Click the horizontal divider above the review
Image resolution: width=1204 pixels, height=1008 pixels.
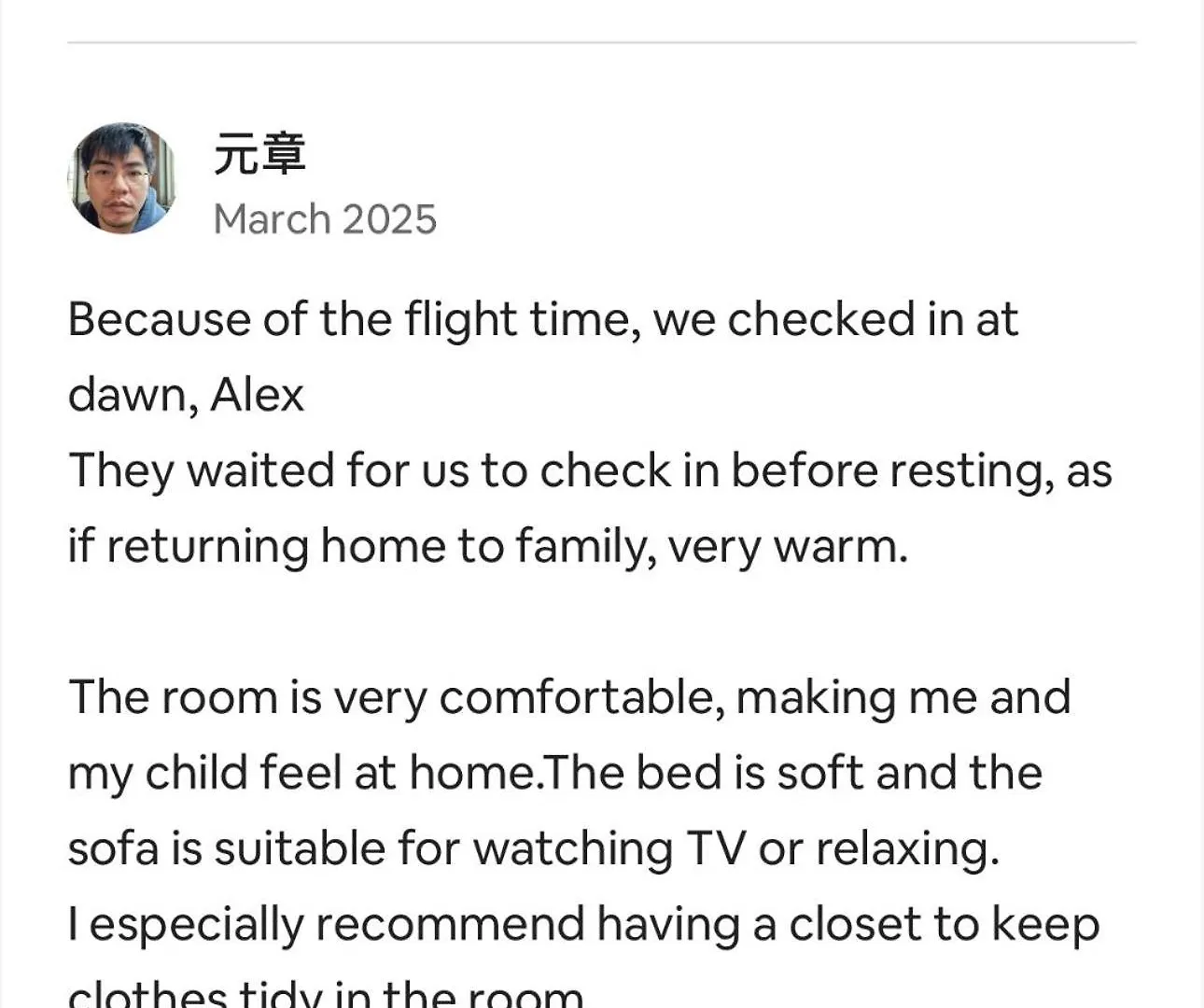coord(601,42)
